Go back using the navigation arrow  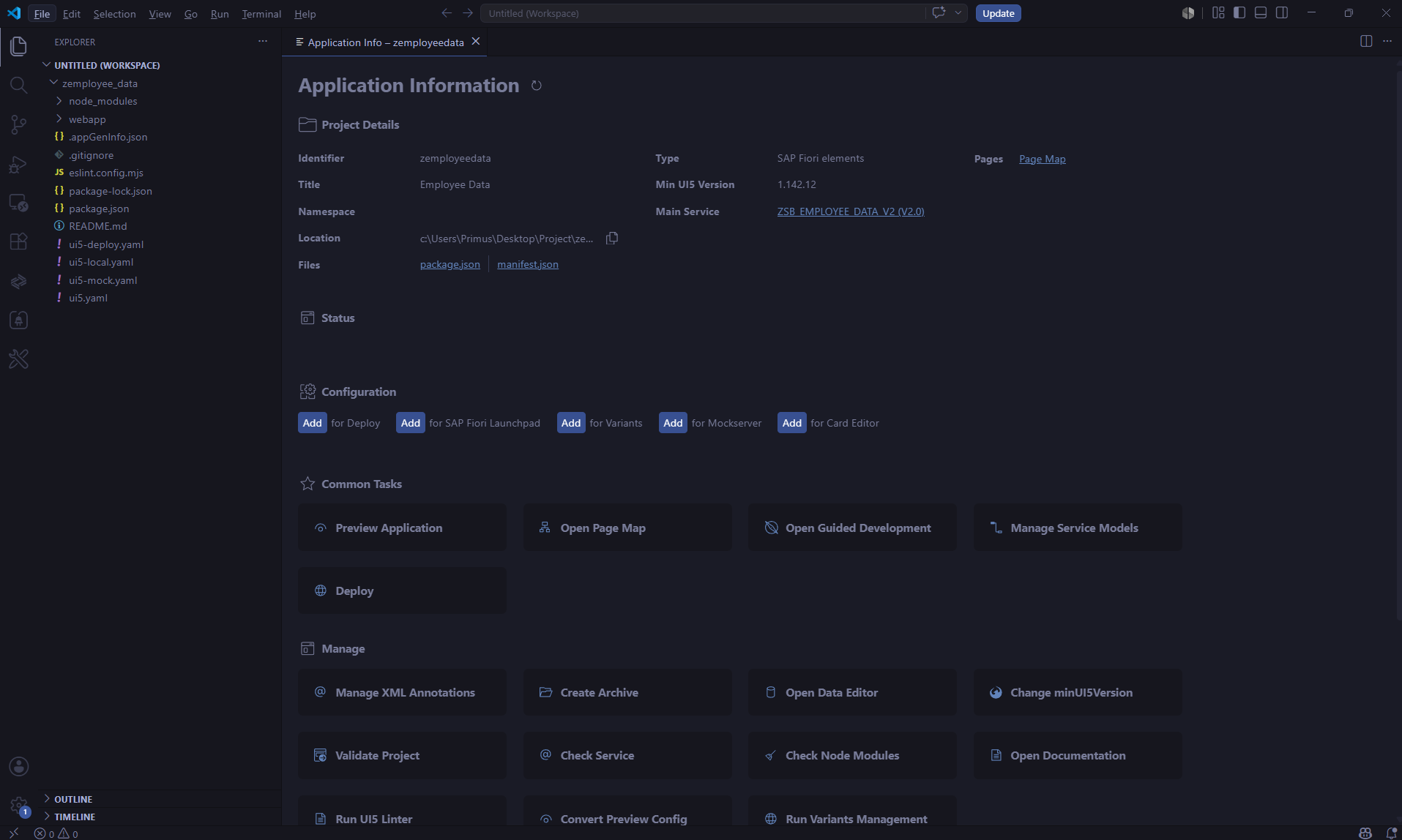[x=447, y=13]
